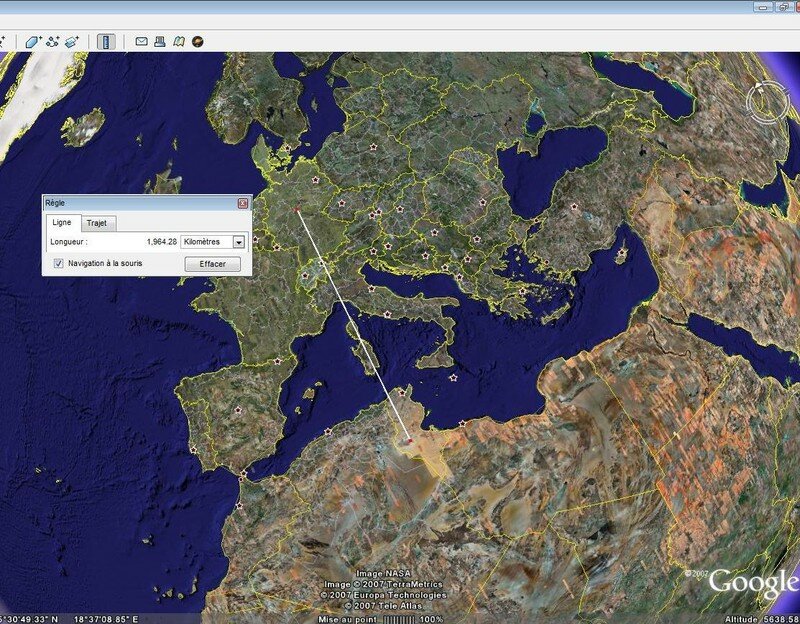Click the Add Path toolbar icon
Screen dimensions: 800x624
(53, 42)
